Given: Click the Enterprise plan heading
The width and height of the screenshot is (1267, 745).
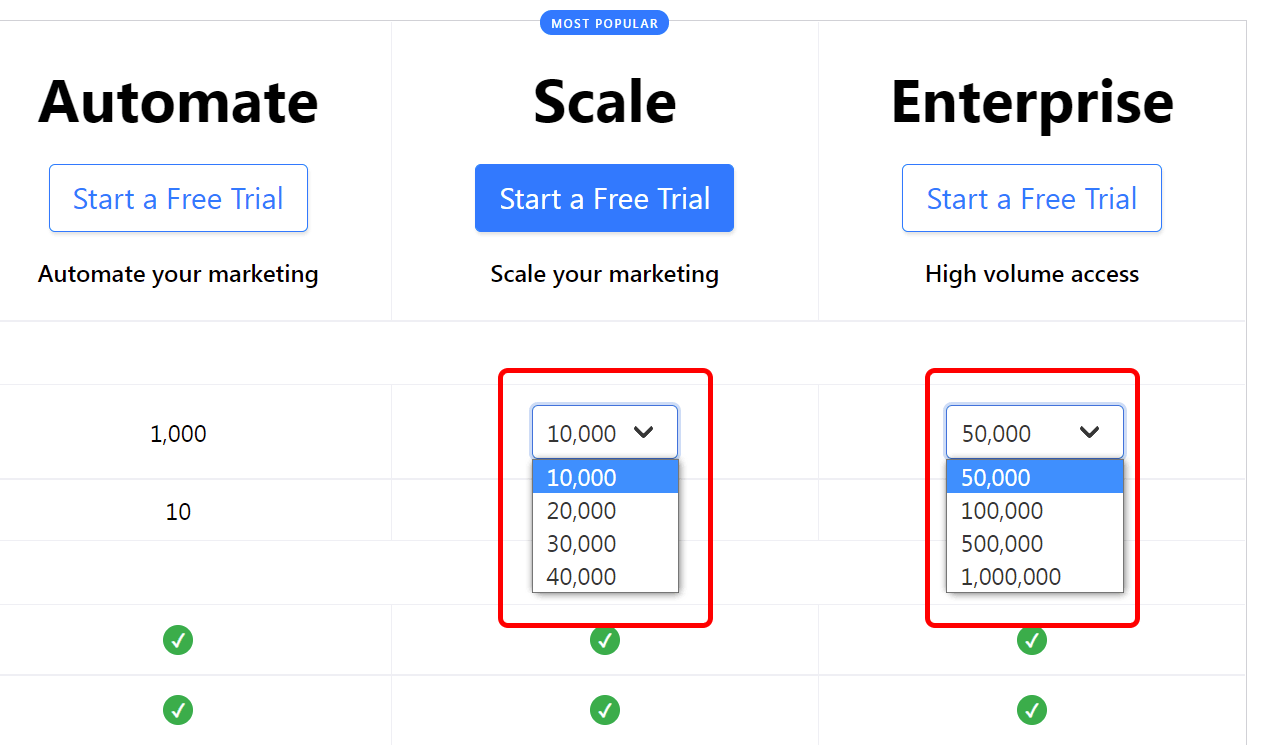Looking at the screenshot, I should click(x=1031, y=101).
